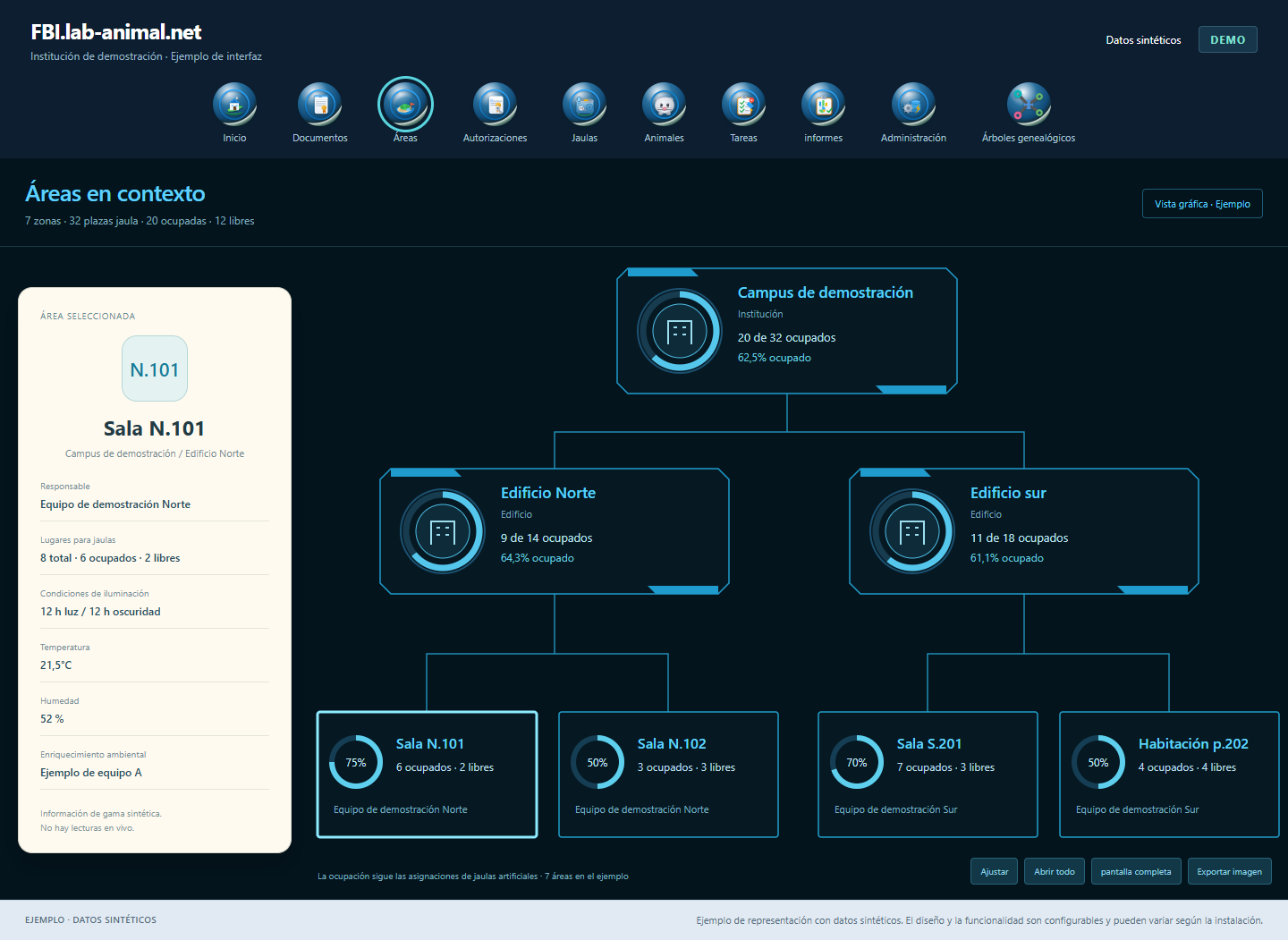The height and width of the screenshot is (940, 1288).
Task: Open the Tareas checklist icon
Action: (x=743, y=105)
